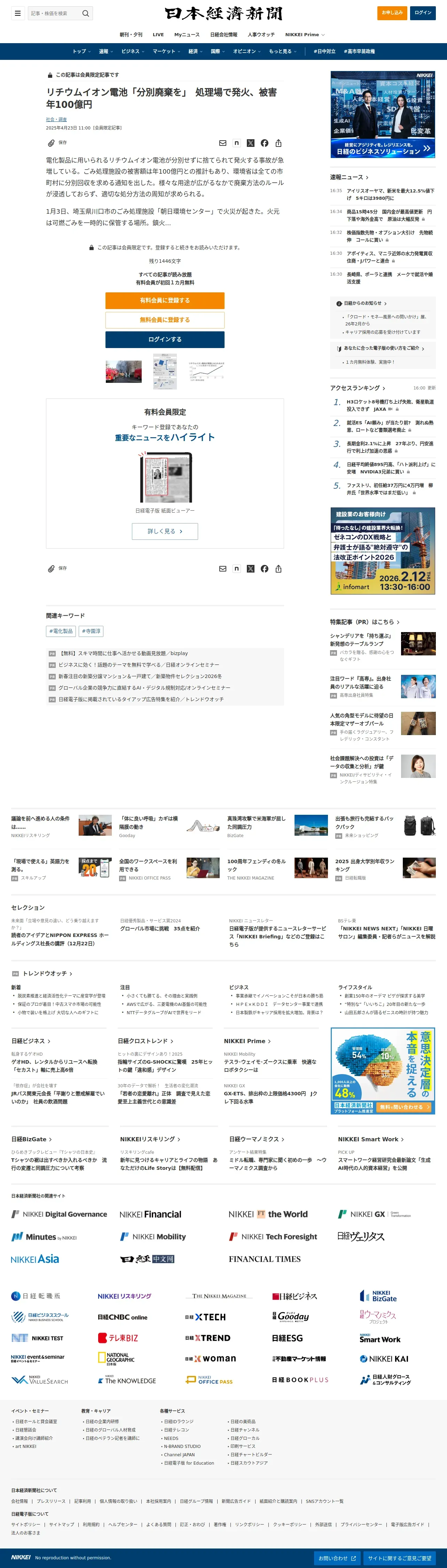The image size is (447, 1568).
Task: Open NIKKEI KAI logo link
Action: coord(384,1358)
